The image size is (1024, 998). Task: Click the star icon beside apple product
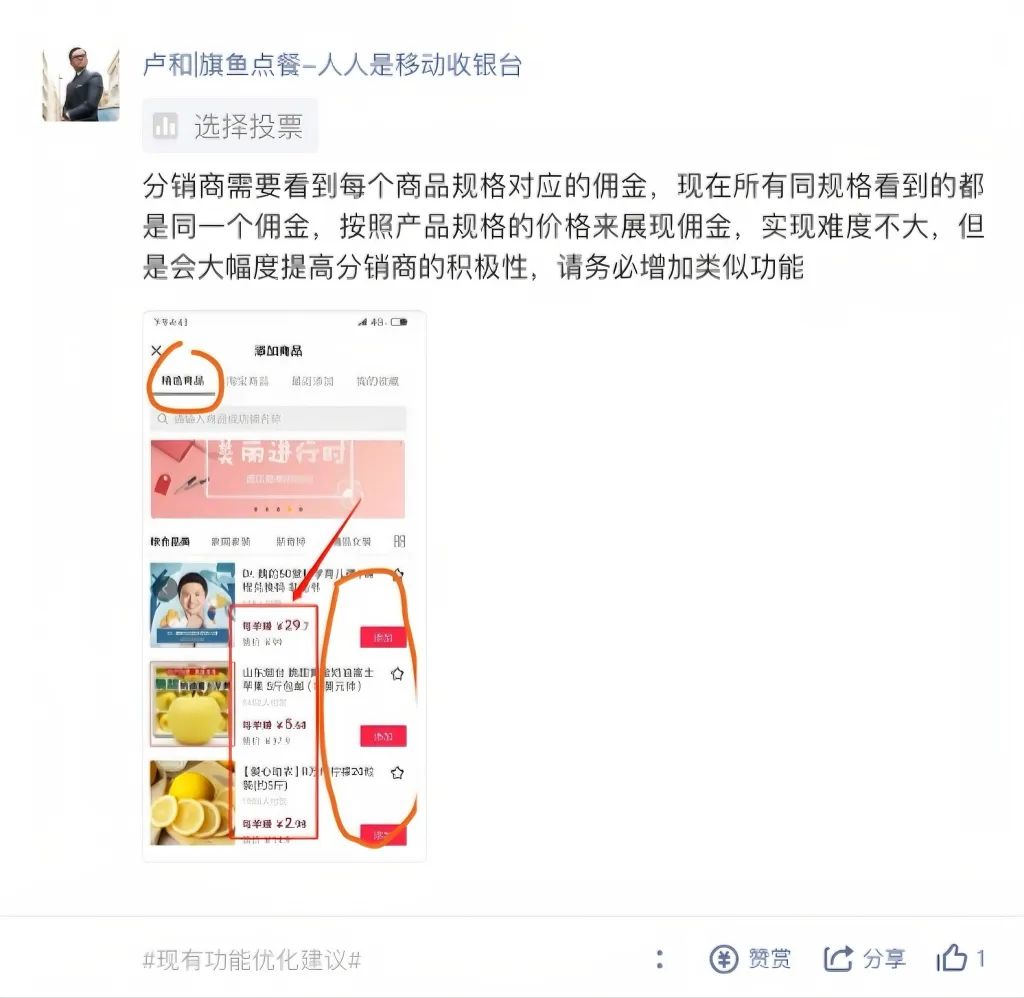click(397, 673)
